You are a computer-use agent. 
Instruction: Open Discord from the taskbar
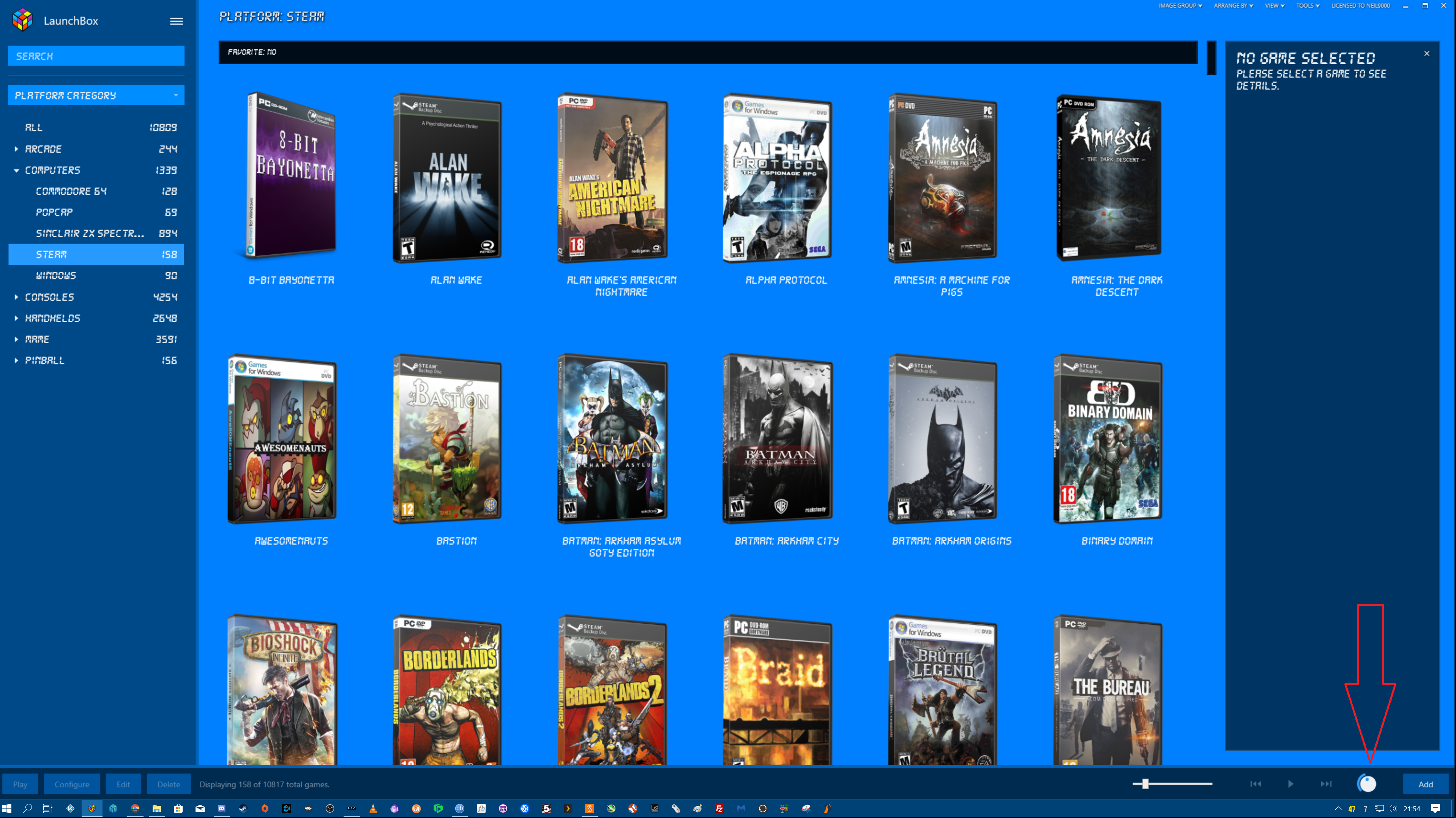click(x=222, y=809)
